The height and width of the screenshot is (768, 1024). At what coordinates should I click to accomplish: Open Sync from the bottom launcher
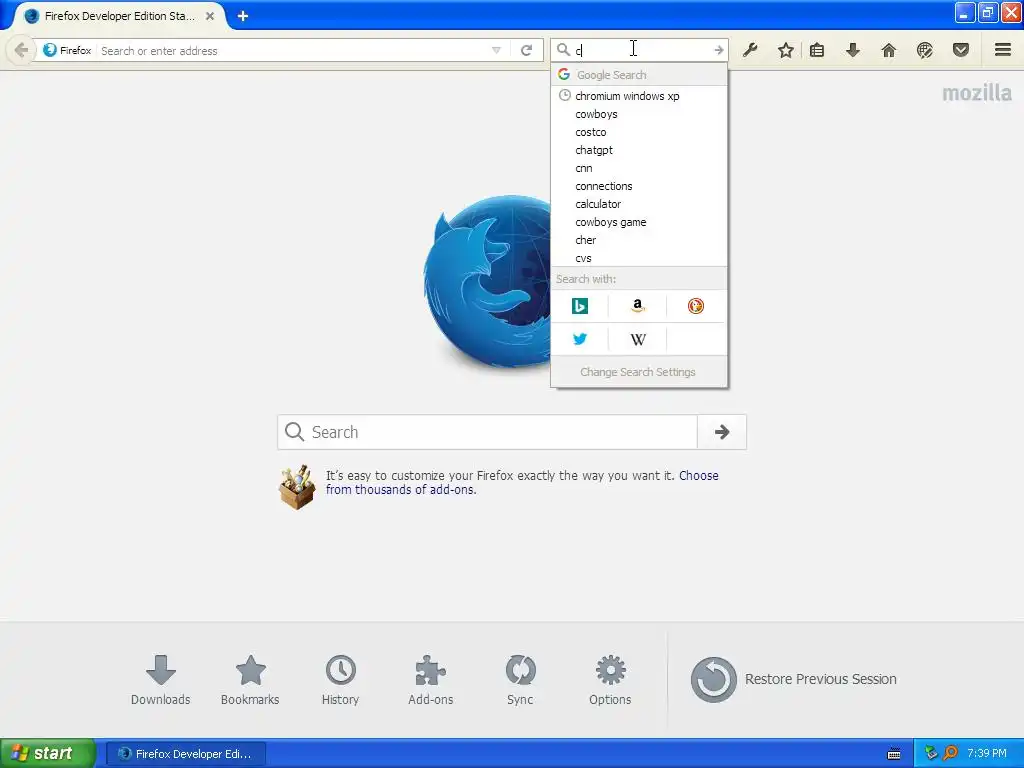pyautogui.click(x=520, y=680)
